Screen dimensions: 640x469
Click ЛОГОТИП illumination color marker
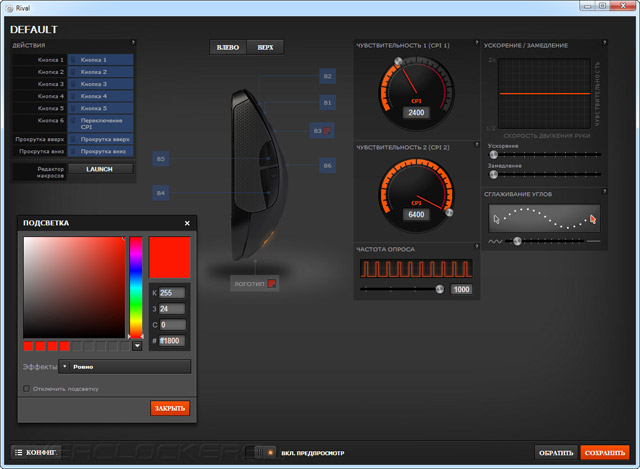[254, 284]
